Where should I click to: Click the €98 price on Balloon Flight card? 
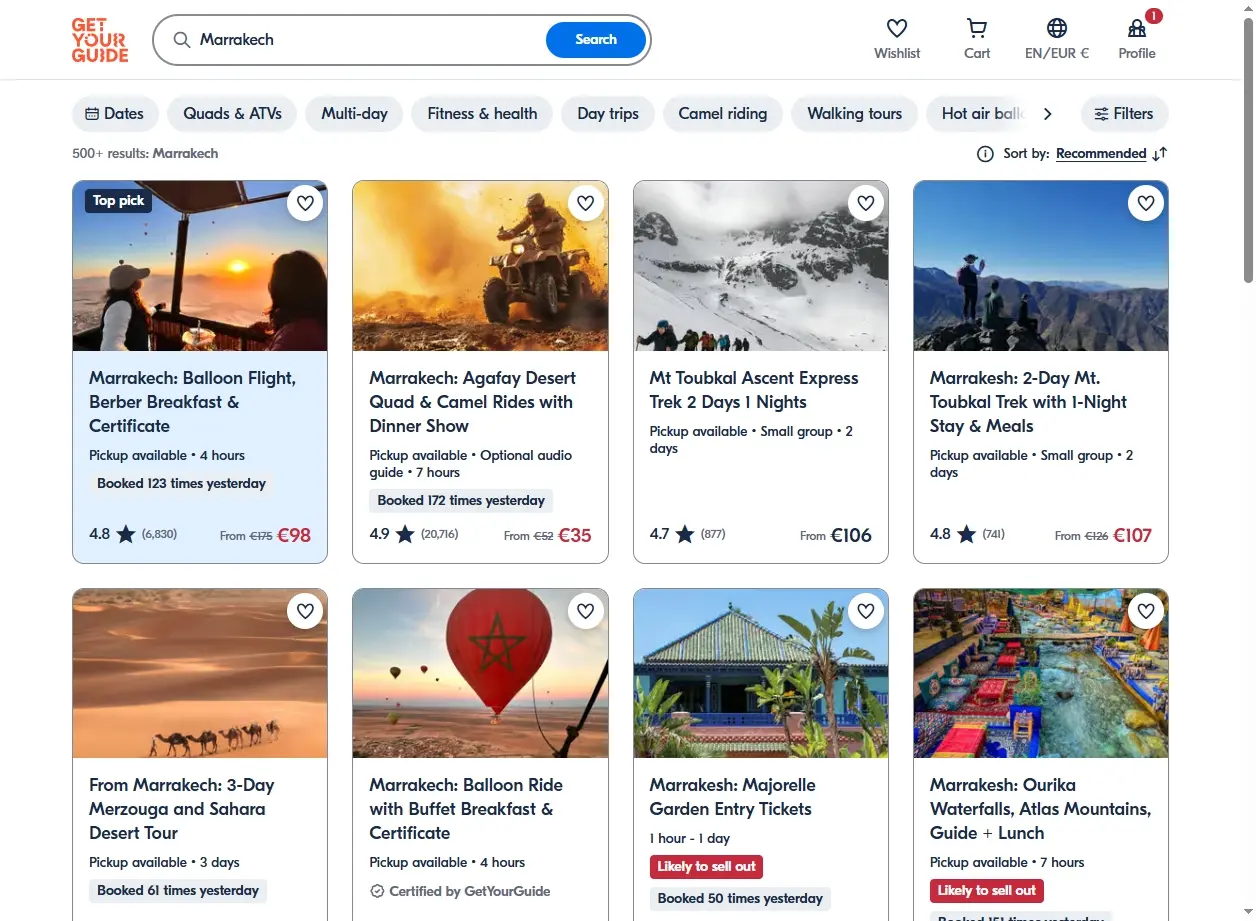point(294,535)
